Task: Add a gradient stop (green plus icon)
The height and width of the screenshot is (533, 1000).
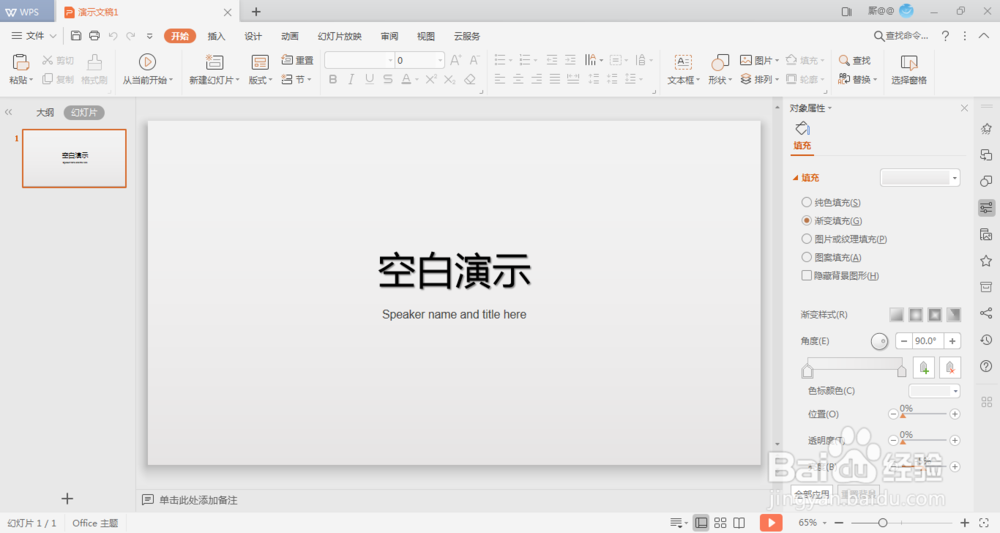Action: pyautogui.click(x=924, y=367)
